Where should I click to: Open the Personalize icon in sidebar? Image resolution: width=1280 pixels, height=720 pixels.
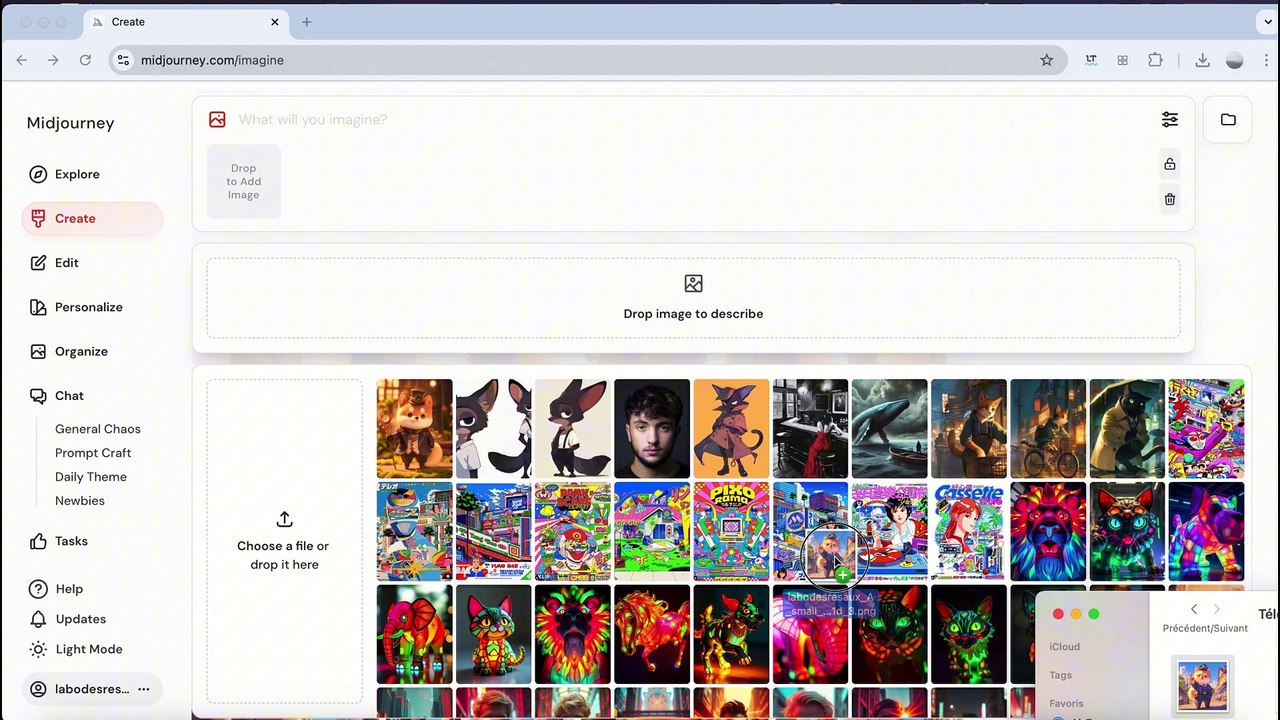point(38,307)
